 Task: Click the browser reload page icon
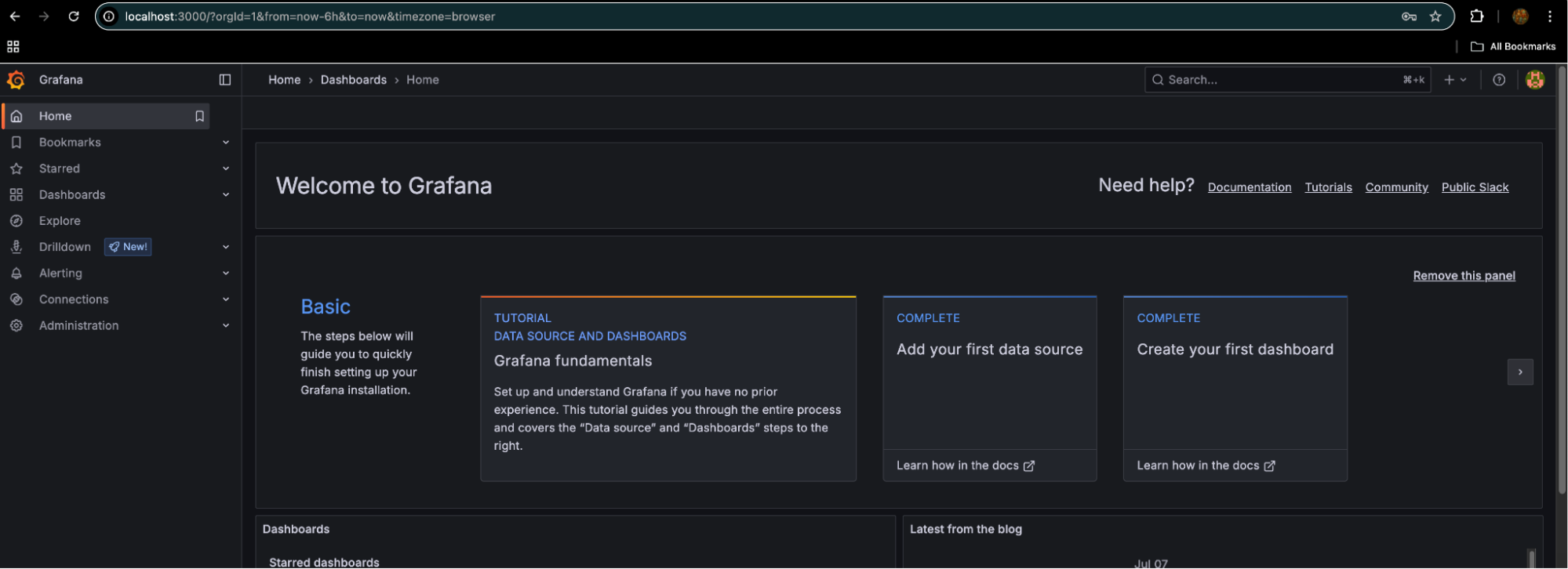click(74, 16)
